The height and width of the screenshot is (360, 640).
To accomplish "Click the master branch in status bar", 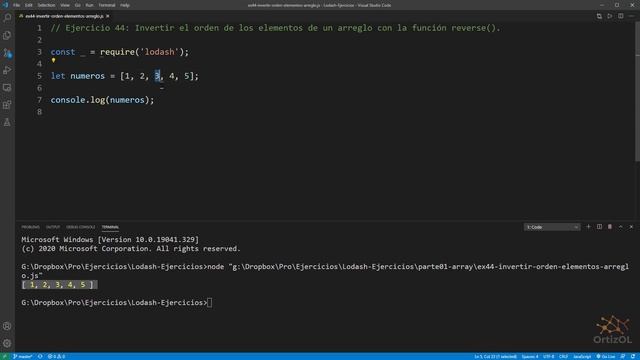I will pyautogui.click(x=23, y=356).
